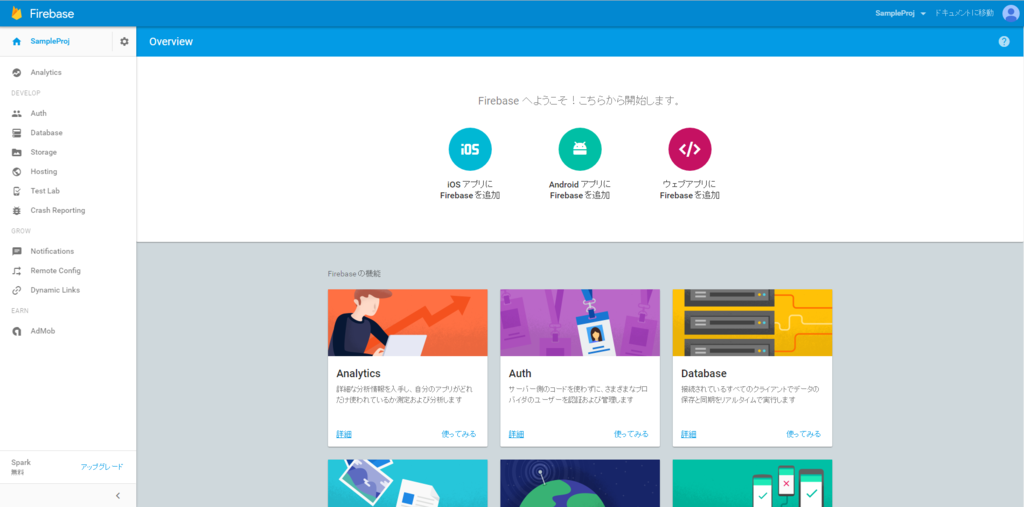
Task: Click the card image with three phones
Action: click(752, 483)
